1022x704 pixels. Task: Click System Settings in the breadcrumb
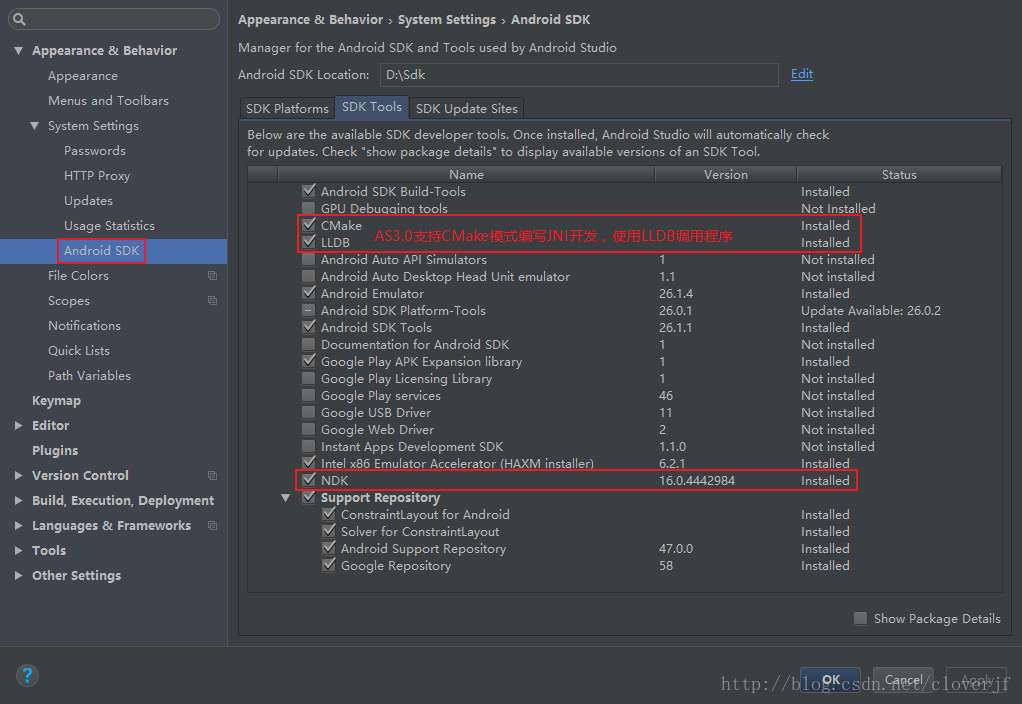coord(446,20)
